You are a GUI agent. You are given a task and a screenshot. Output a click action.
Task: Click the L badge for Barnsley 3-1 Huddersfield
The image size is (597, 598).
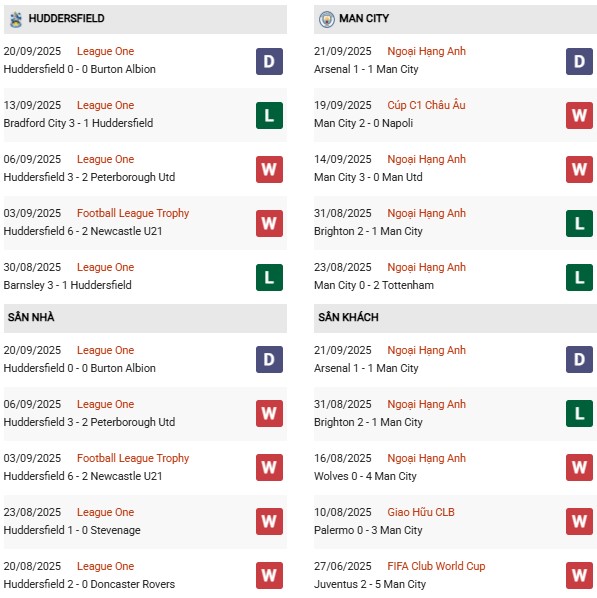coord(269,277)
